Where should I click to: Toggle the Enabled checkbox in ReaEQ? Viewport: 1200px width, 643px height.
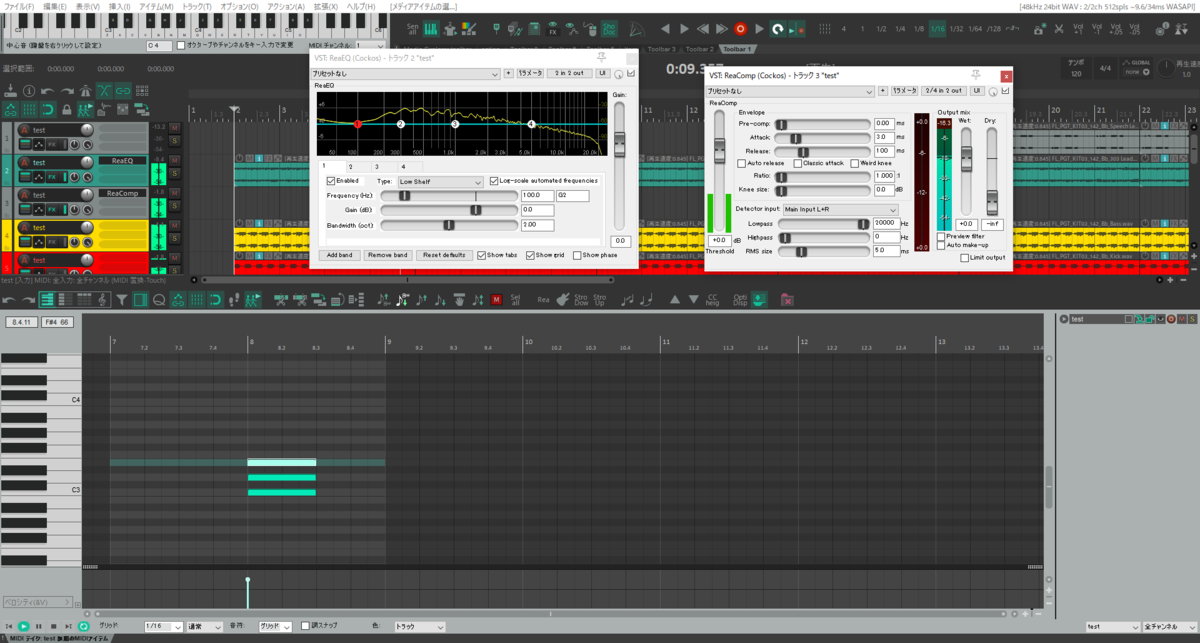[x=331, y=181]
